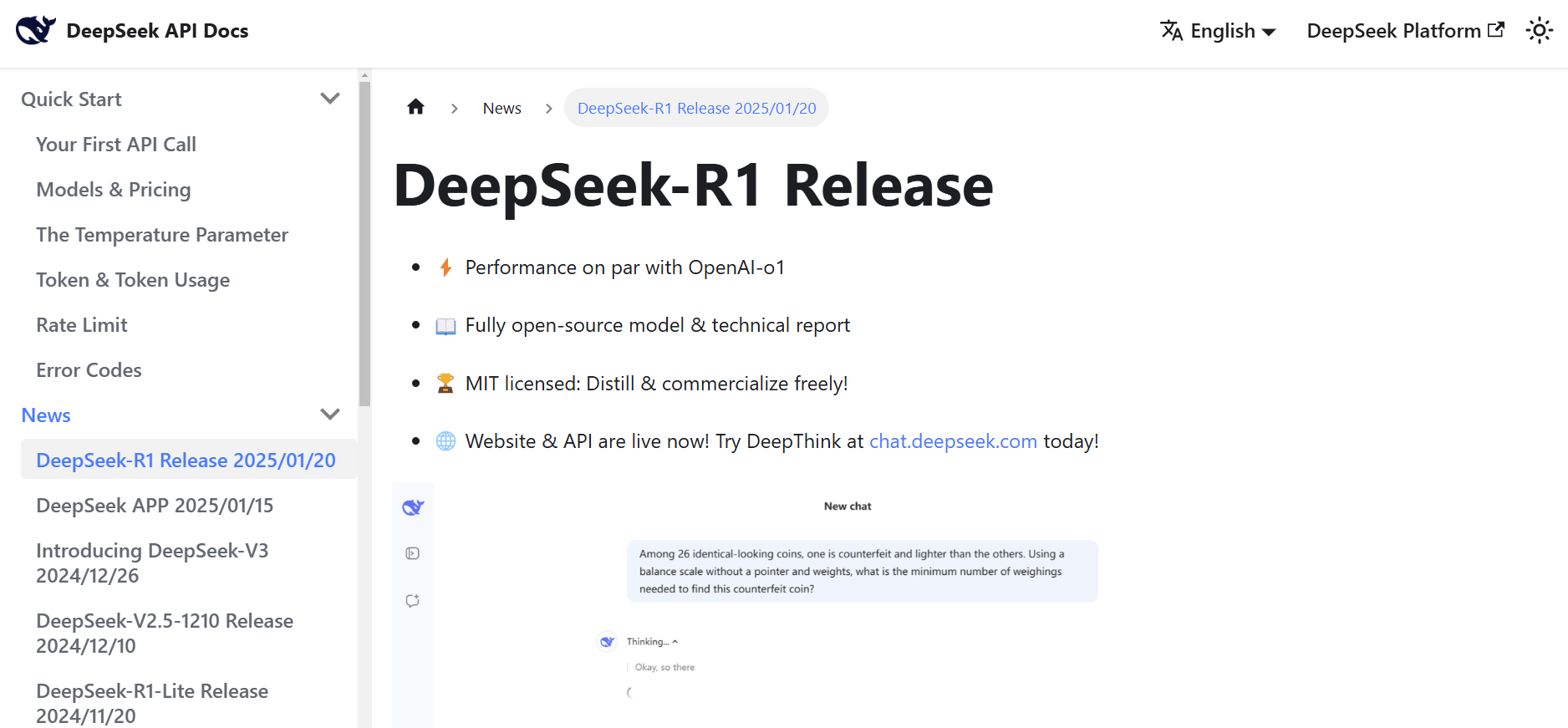Click the home breadcrumb icon

pos(415,108)
